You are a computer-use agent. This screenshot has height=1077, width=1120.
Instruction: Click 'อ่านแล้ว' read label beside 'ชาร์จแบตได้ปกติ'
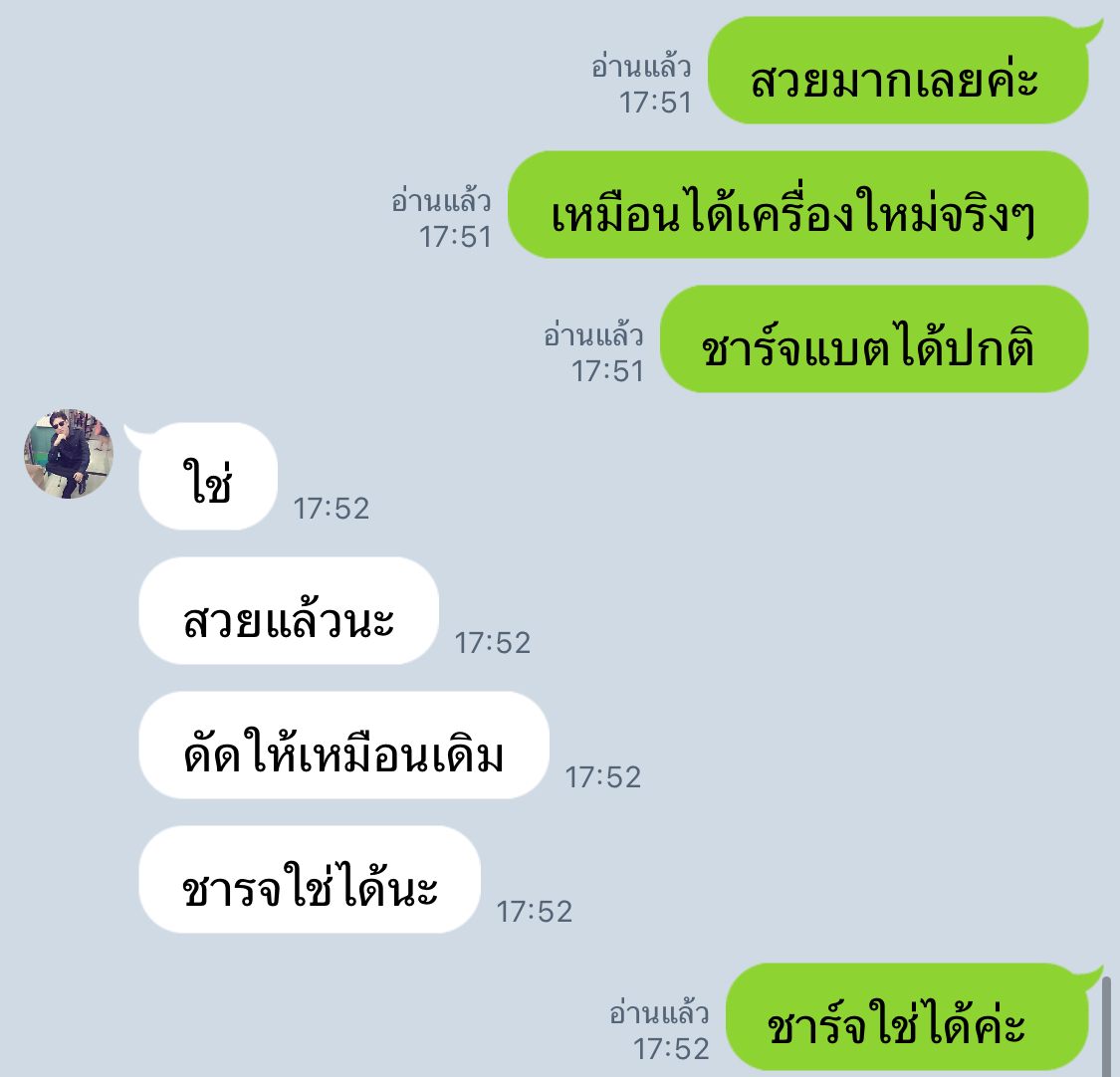coord(593,335)
